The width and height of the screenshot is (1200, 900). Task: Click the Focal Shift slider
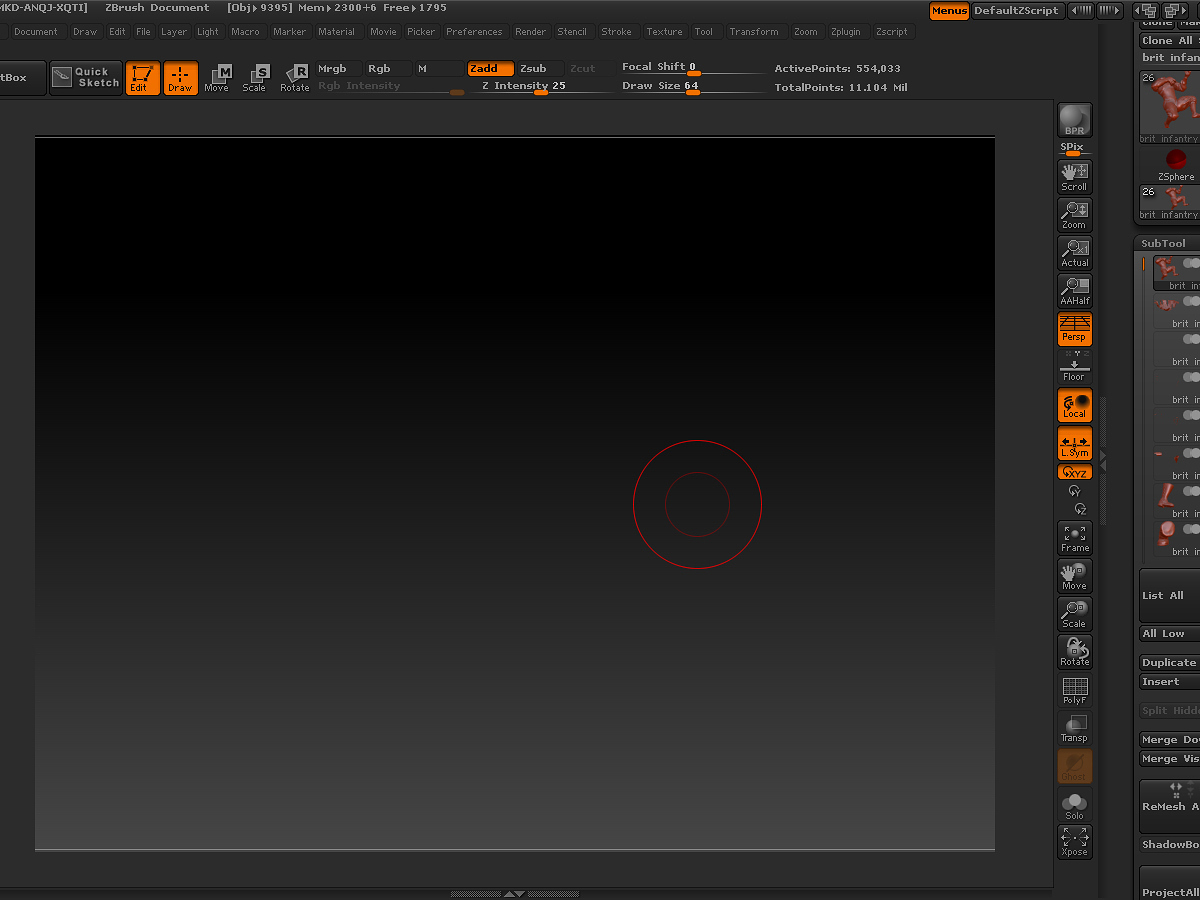692,69
